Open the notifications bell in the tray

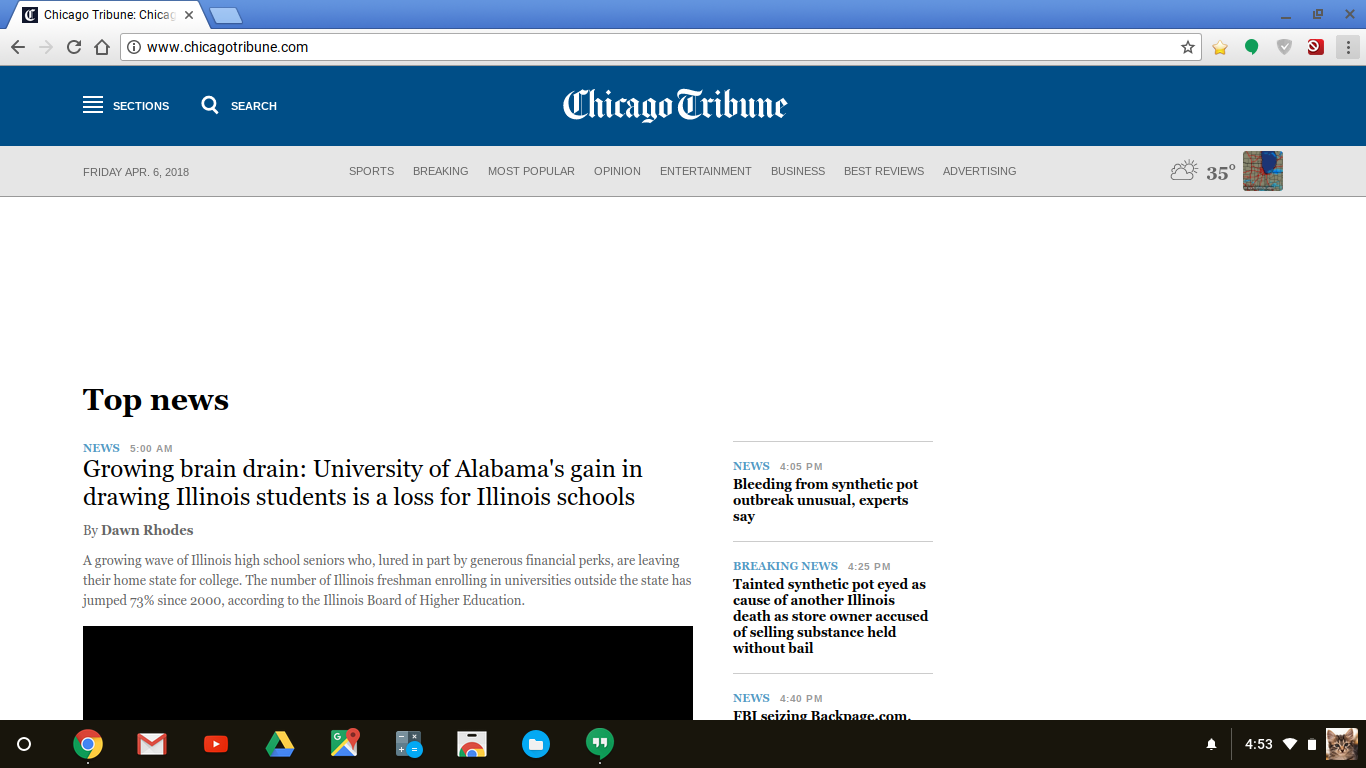click(1212, 744)
